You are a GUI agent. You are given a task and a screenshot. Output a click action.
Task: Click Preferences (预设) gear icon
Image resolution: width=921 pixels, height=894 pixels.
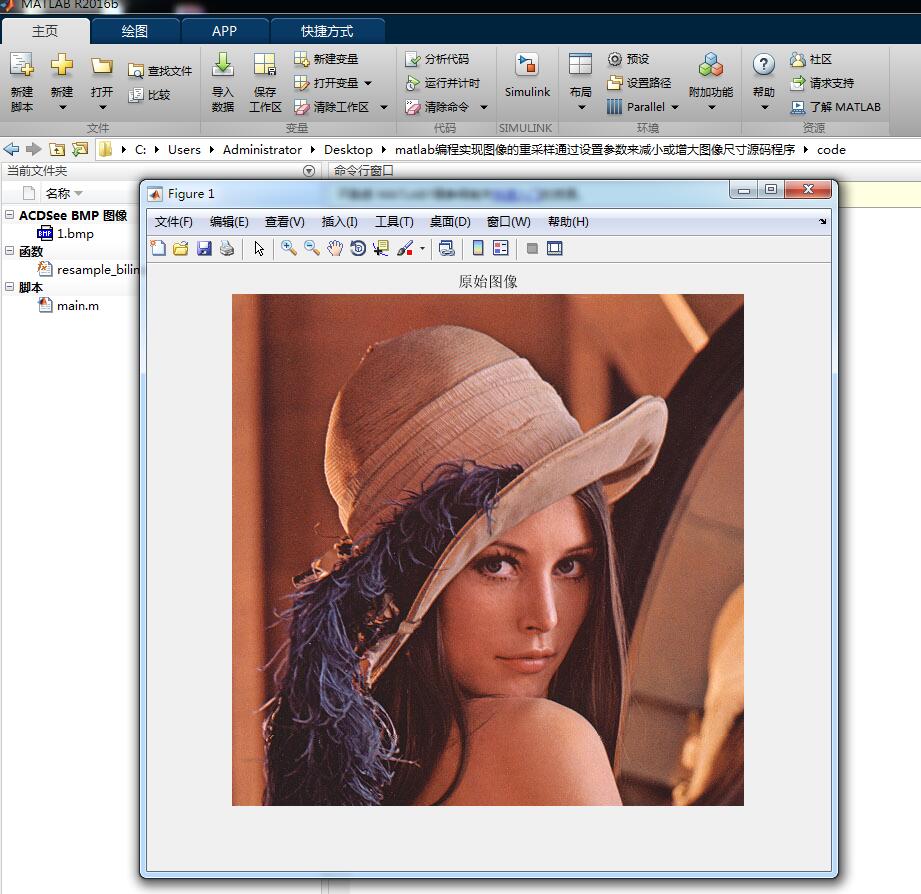[x=614, y=59]
